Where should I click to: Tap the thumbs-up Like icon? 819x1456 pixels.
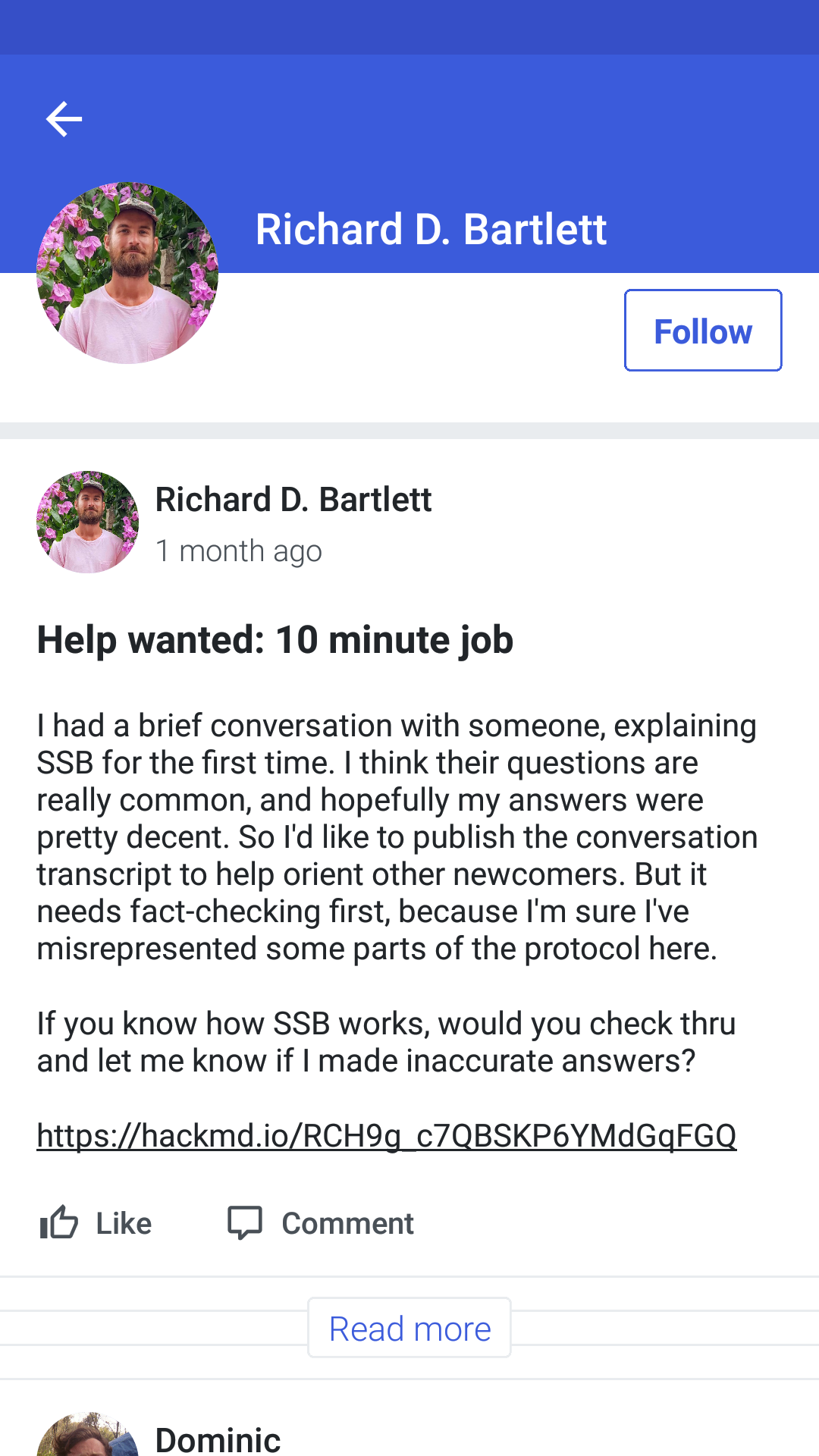point(58,1222)
